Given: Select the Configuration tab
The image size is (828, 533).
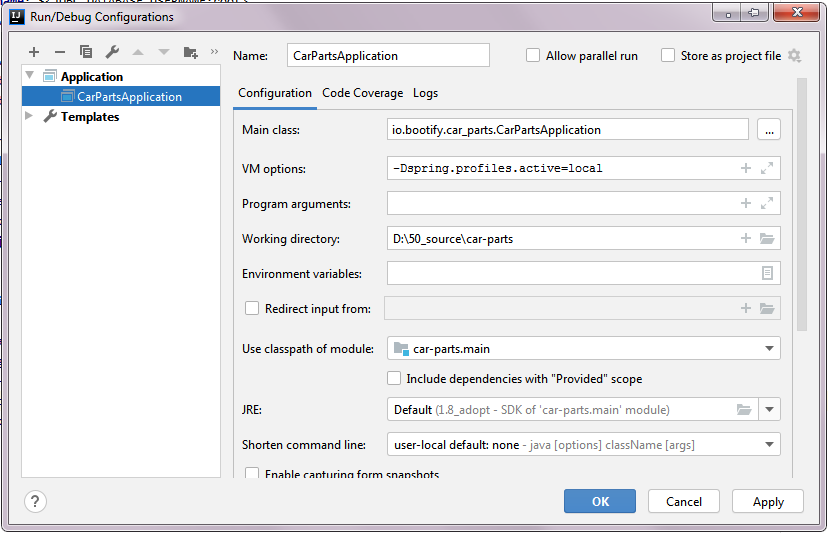Looking at the screenshot, I should (x=275, y=93).
